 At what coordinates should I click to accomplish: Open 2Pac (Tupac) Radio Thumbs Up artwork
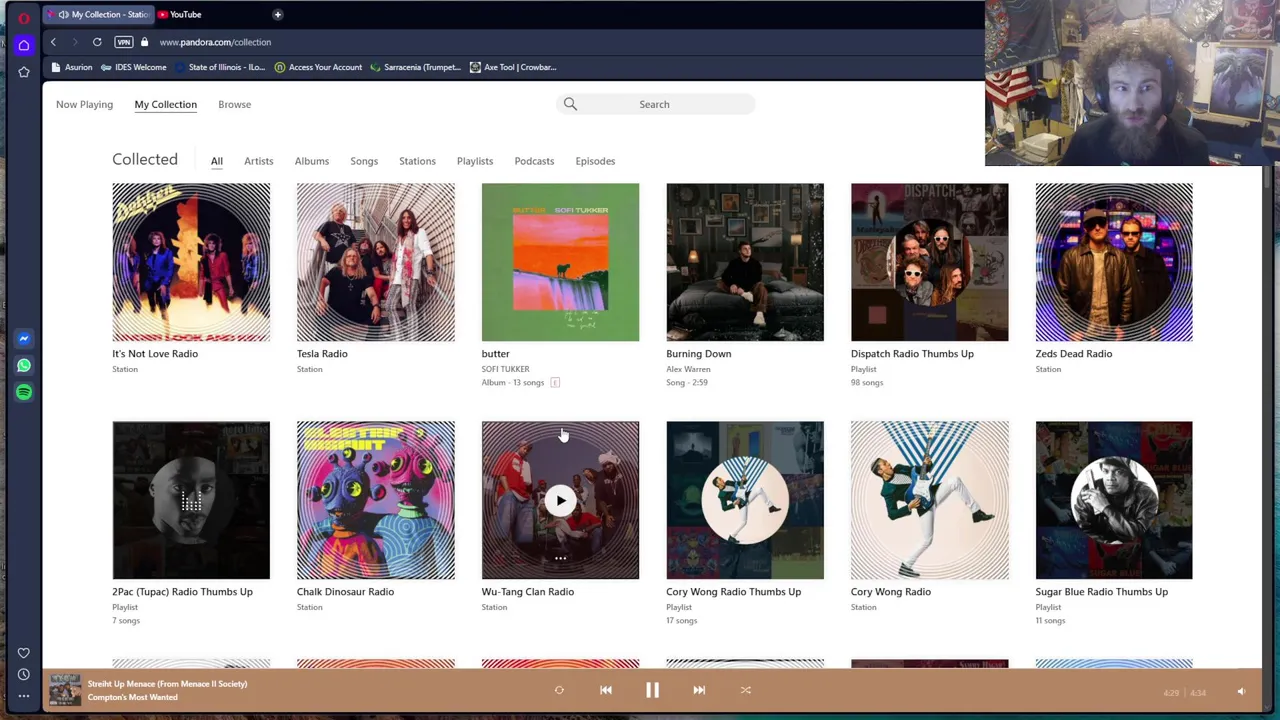point(191,500)
